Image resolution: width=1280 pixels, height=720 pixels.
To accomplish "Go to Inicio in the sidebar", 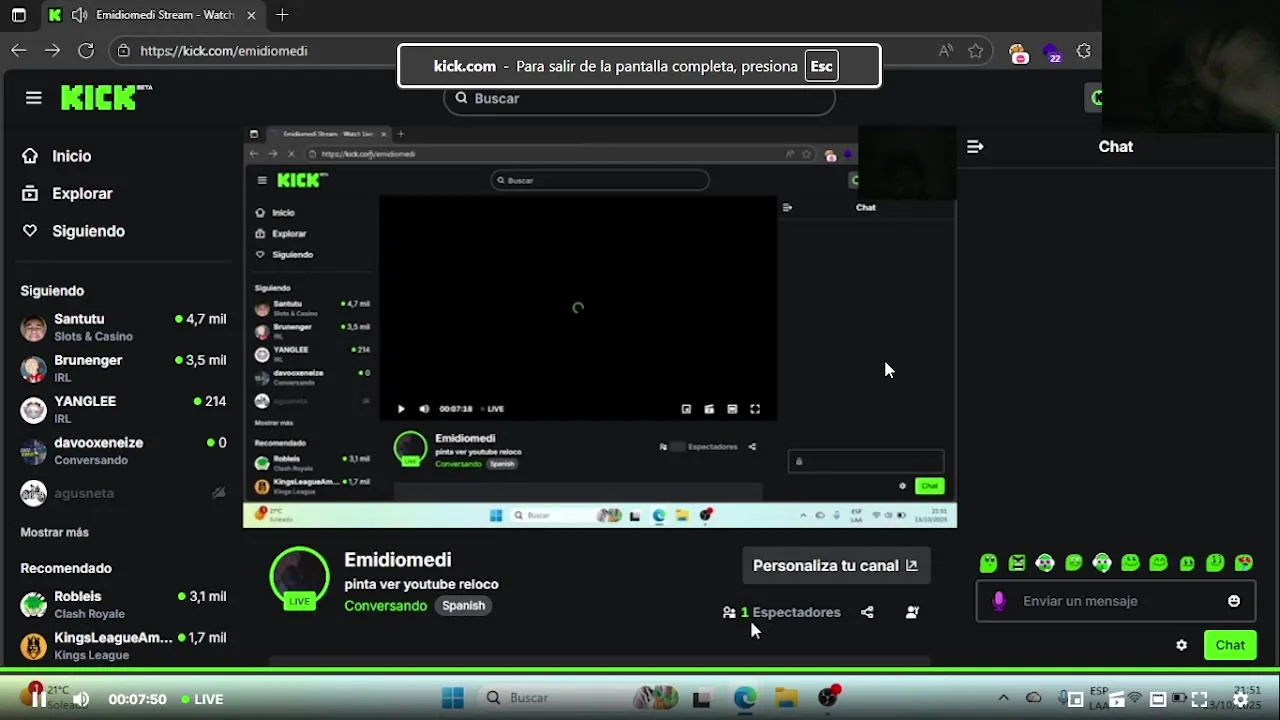I will (57, 156).
